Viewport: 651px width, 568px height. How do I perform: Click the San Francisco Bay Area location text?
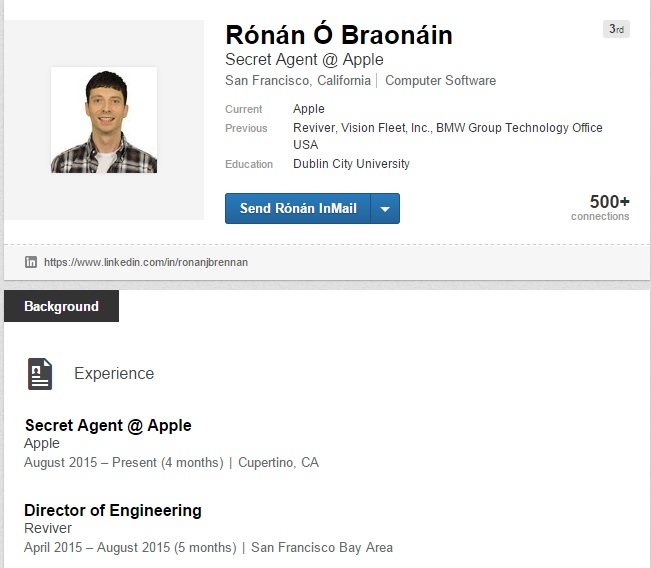[x=322, y=548]
